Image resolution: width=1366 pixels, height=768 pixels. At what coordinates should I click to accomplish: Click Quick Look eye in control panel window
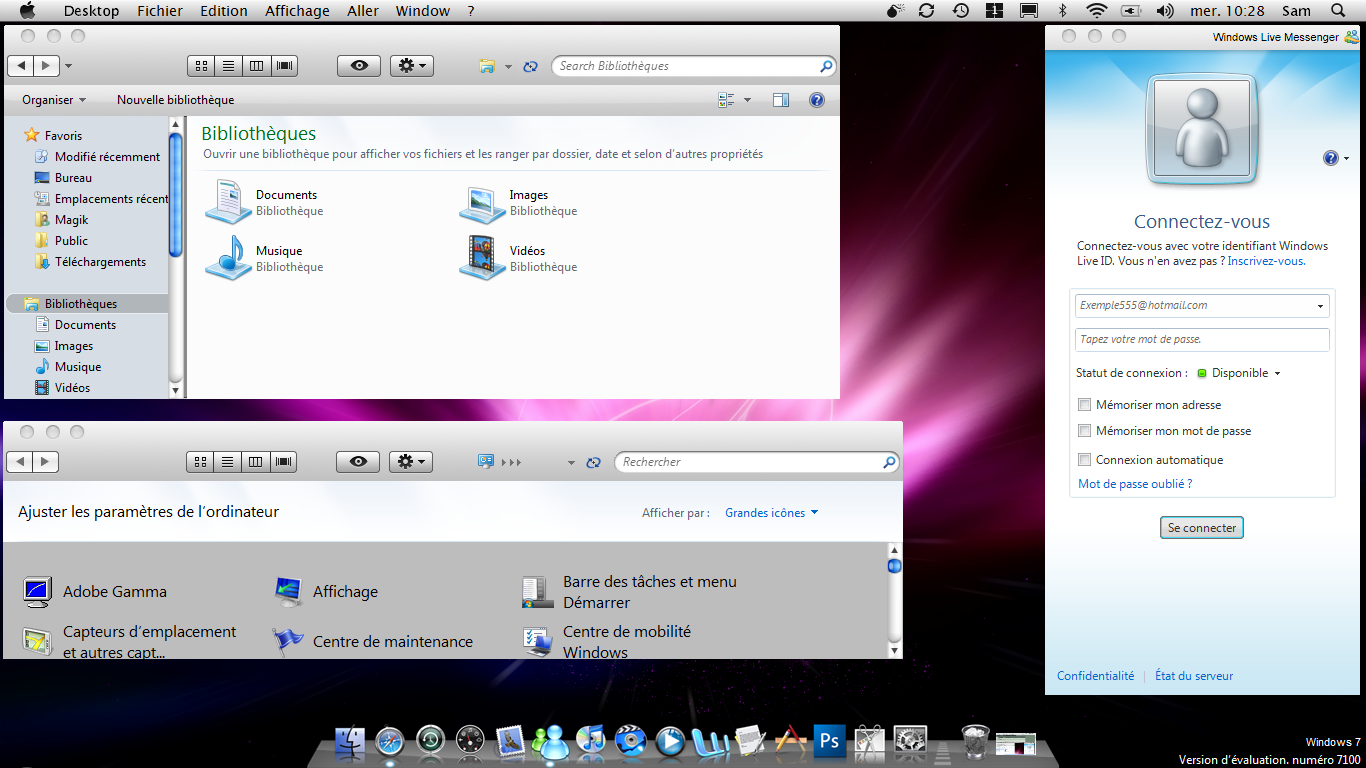pos(358,462)
